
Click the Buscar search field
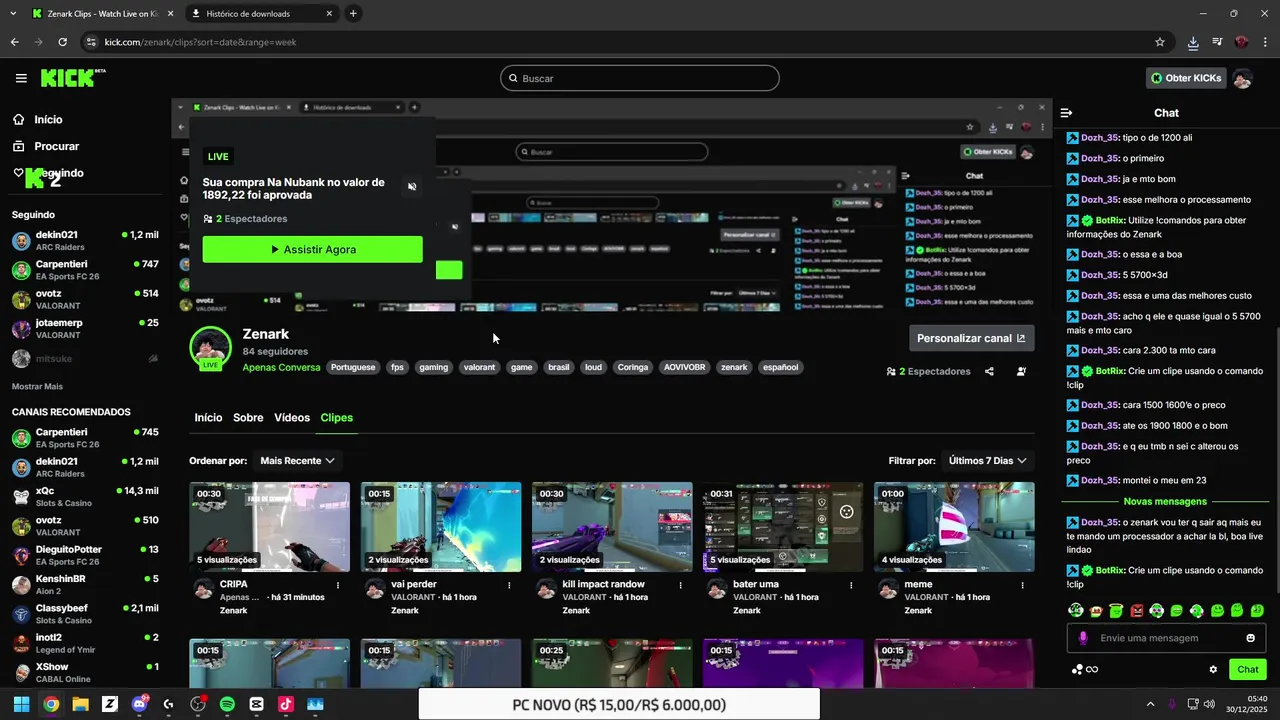click(x=640, y=78)
